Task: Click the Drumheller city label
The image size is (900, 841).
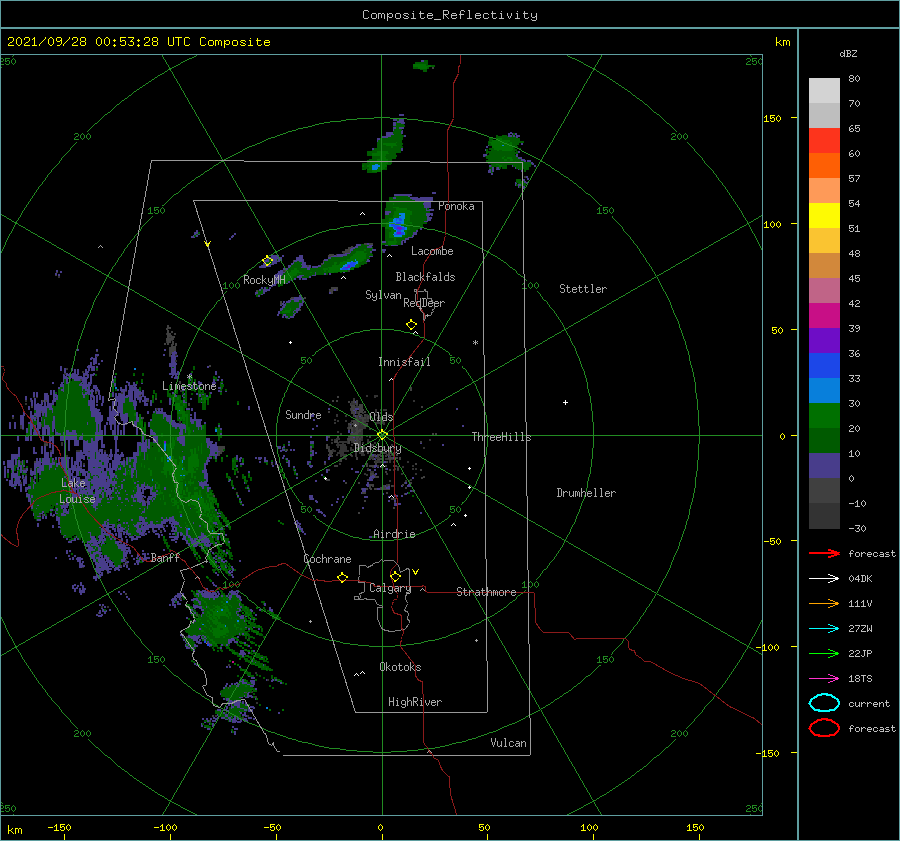Action: pos(586,493)
